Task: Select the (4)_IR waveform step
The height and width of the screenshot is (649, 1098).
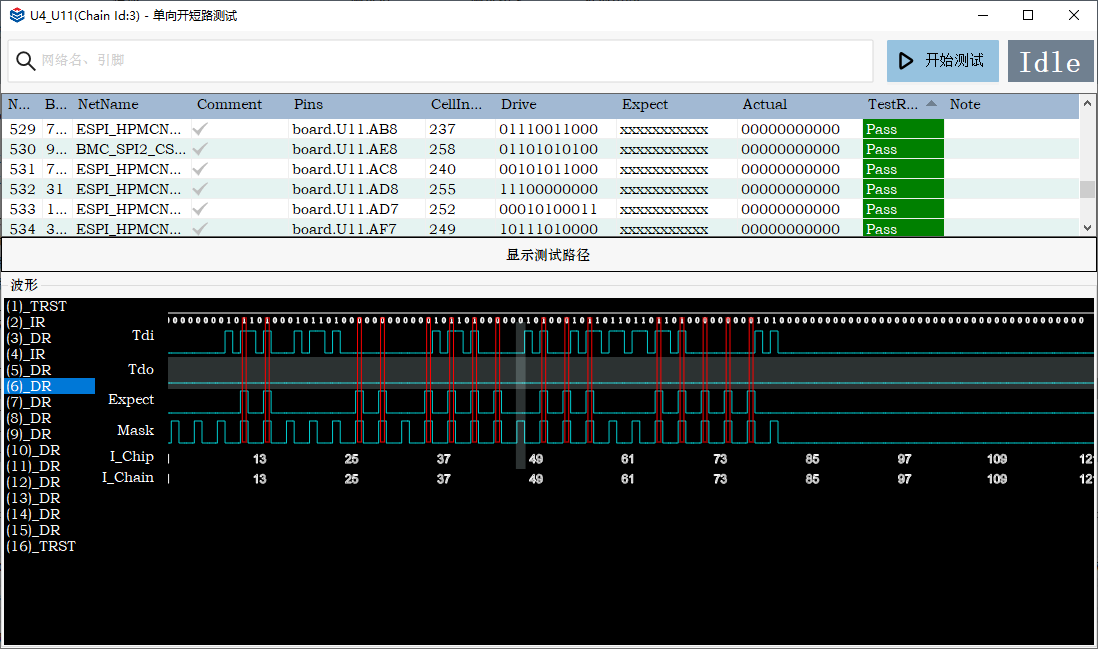Action: [26, 354]
